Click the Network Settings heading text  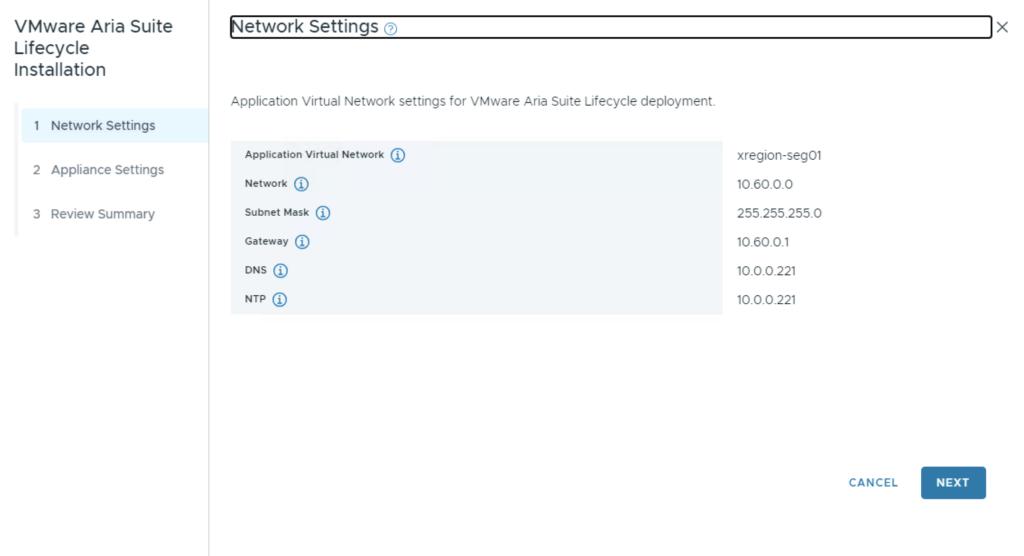pyautogui.click(x=305, y=27)
